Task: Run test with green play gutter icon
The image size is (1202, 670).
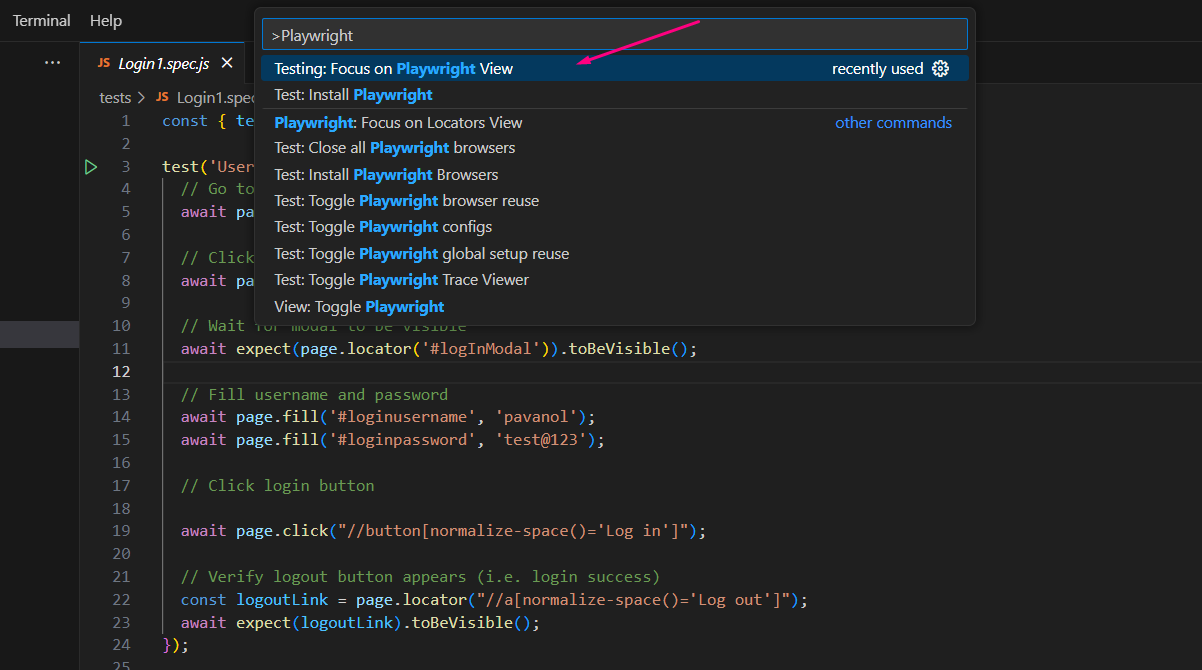Action: point(91,167)
